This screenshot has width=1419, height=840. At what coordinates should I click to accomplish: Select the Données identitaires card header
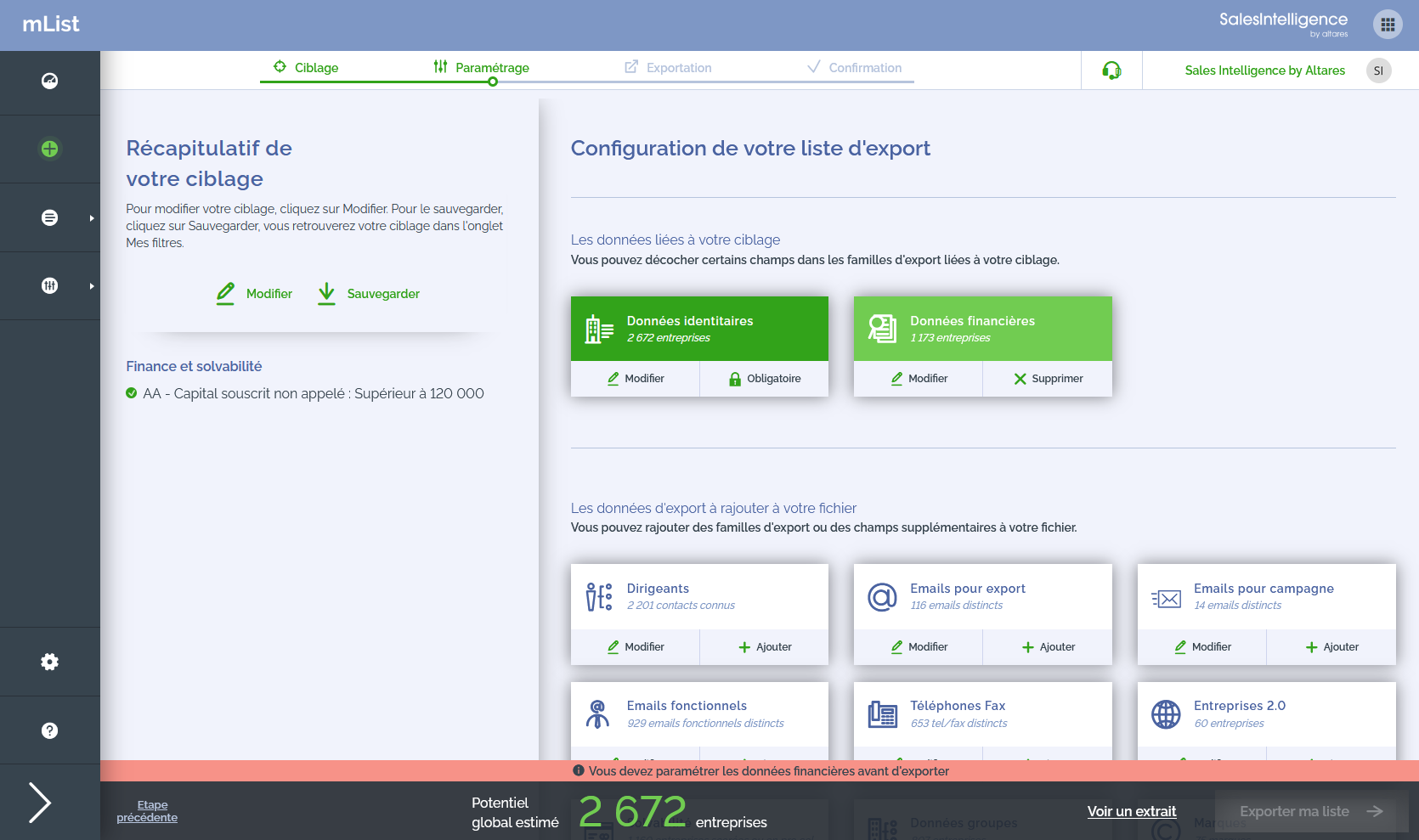pyautogui.click(x=699, y=329)
